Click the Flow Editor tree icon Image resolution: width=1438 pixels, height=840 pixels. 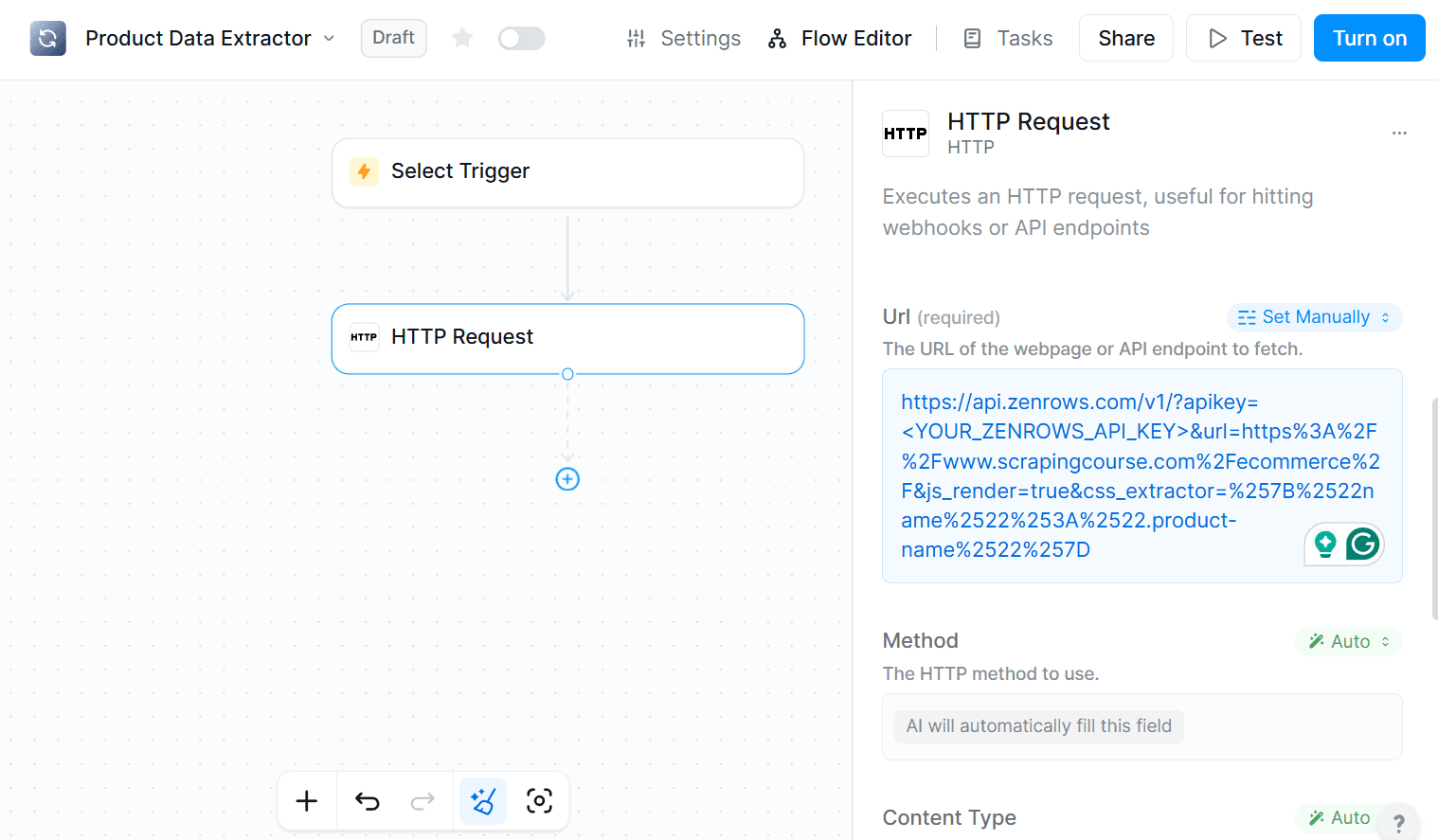click(x=778, y=38)
